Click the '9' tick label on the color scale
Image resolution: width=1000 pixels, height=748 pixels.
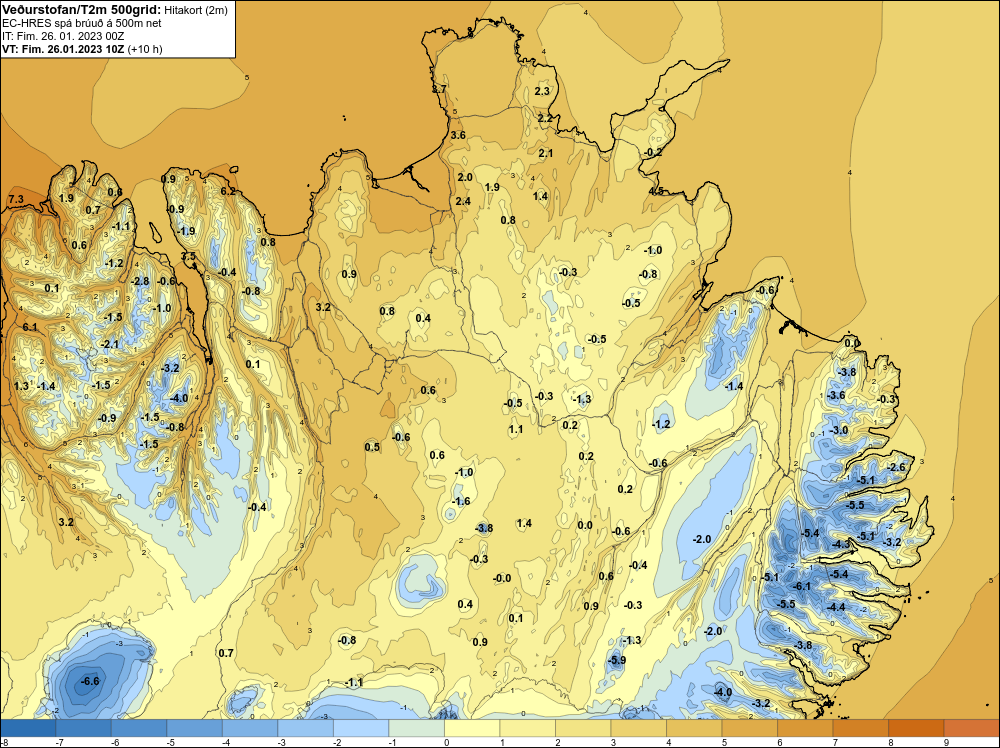(x=946, y=742)
